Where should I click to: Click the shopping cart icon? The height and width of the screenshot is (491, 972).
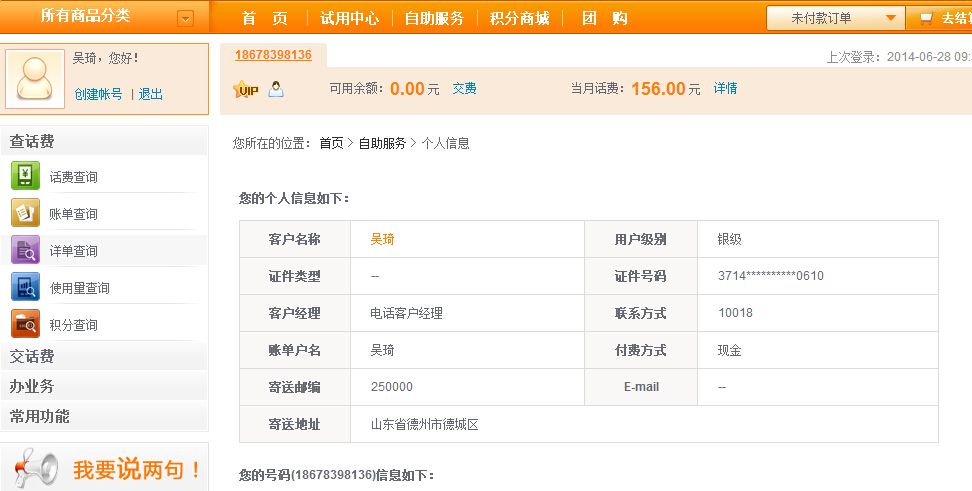[x=925, y=19]
